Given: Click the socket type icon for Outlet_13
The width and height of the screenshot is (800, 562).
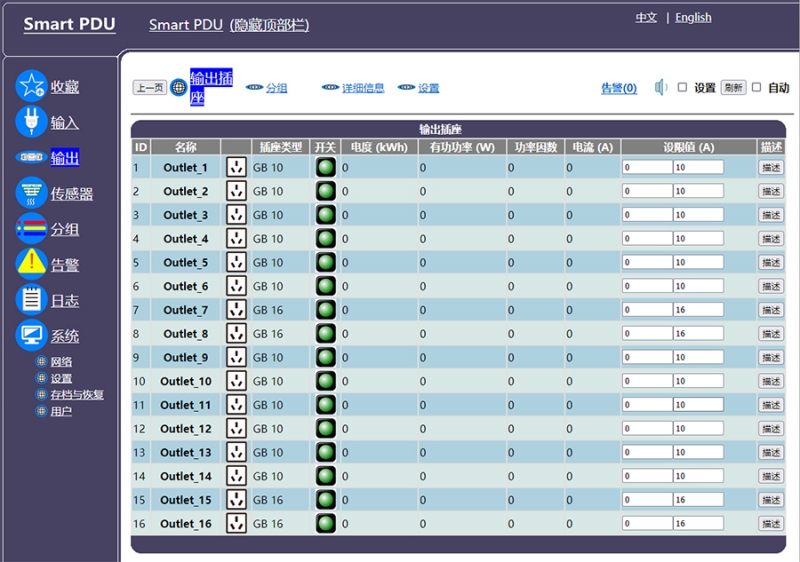Looking at the screenshot, I should [236, 452].
